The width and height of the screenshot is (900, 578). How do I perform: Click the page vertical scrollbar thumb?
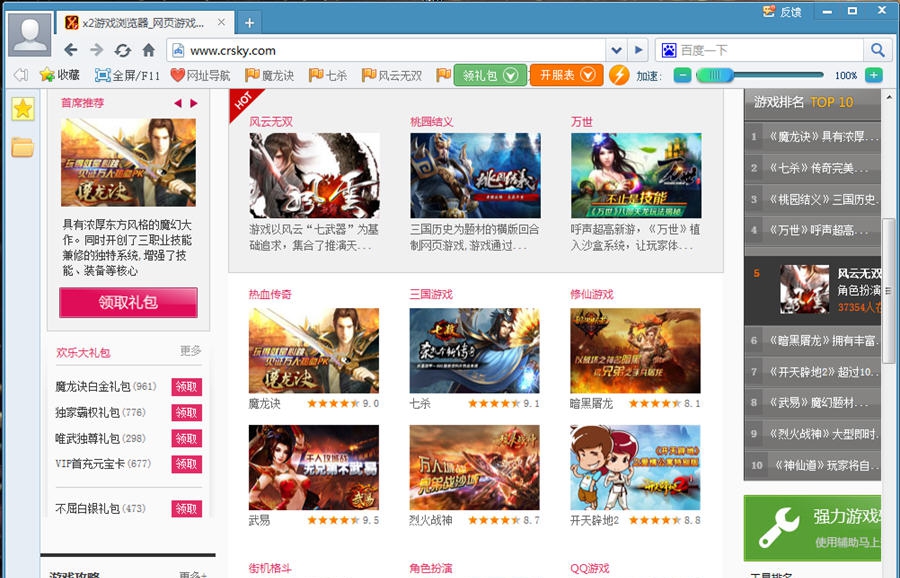pyautogui.click(x=889, y=290)
